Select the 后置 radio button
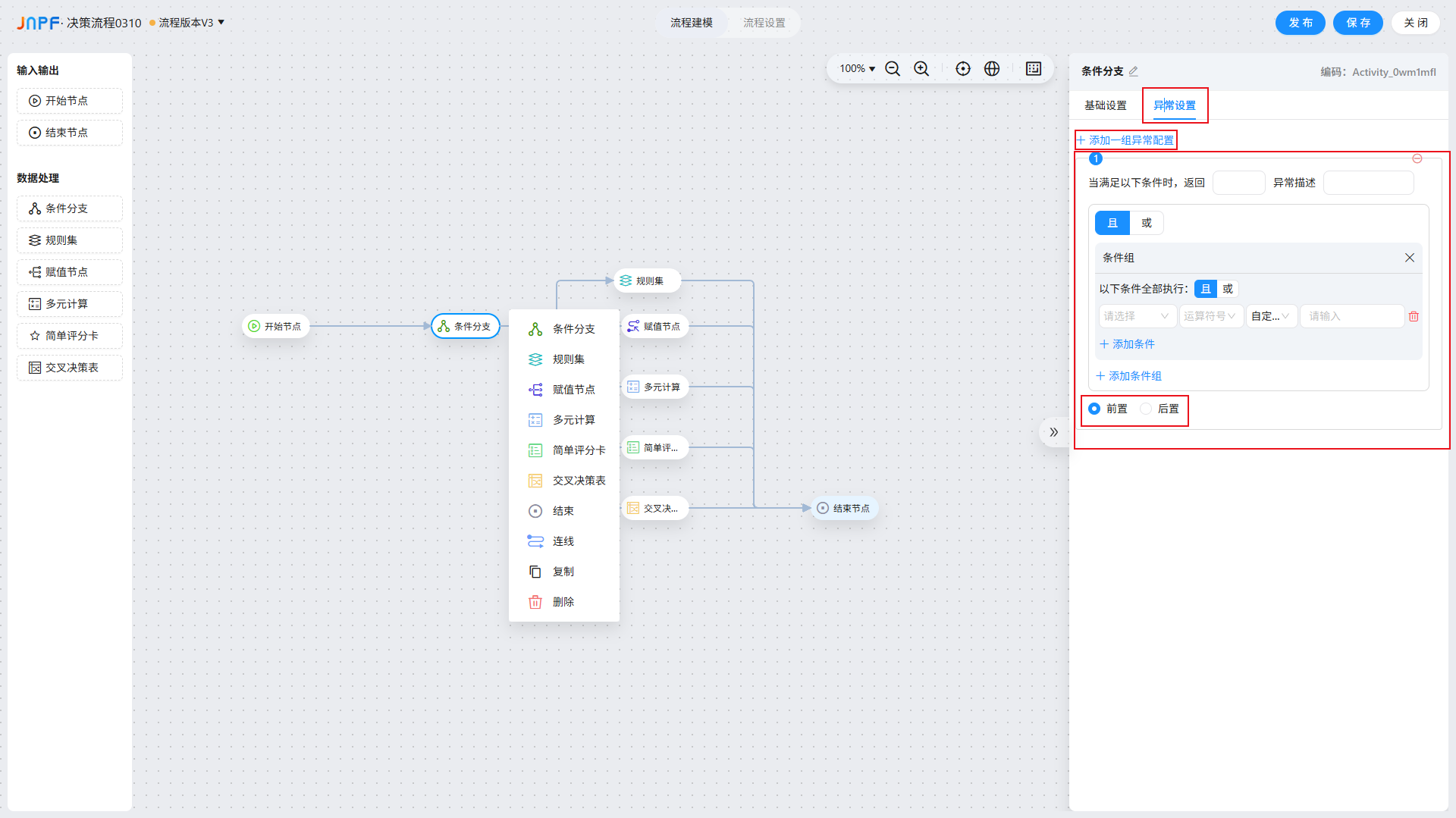 (x=1146, y=409)
